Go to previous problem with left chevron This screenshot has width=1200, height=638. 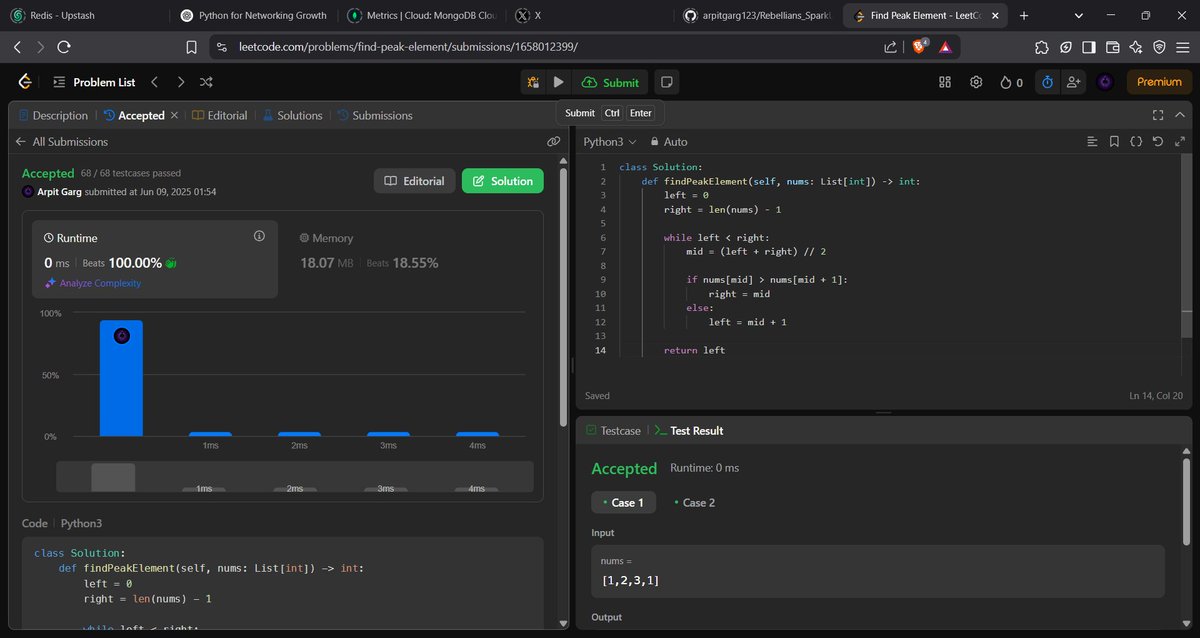click(155, 82)
